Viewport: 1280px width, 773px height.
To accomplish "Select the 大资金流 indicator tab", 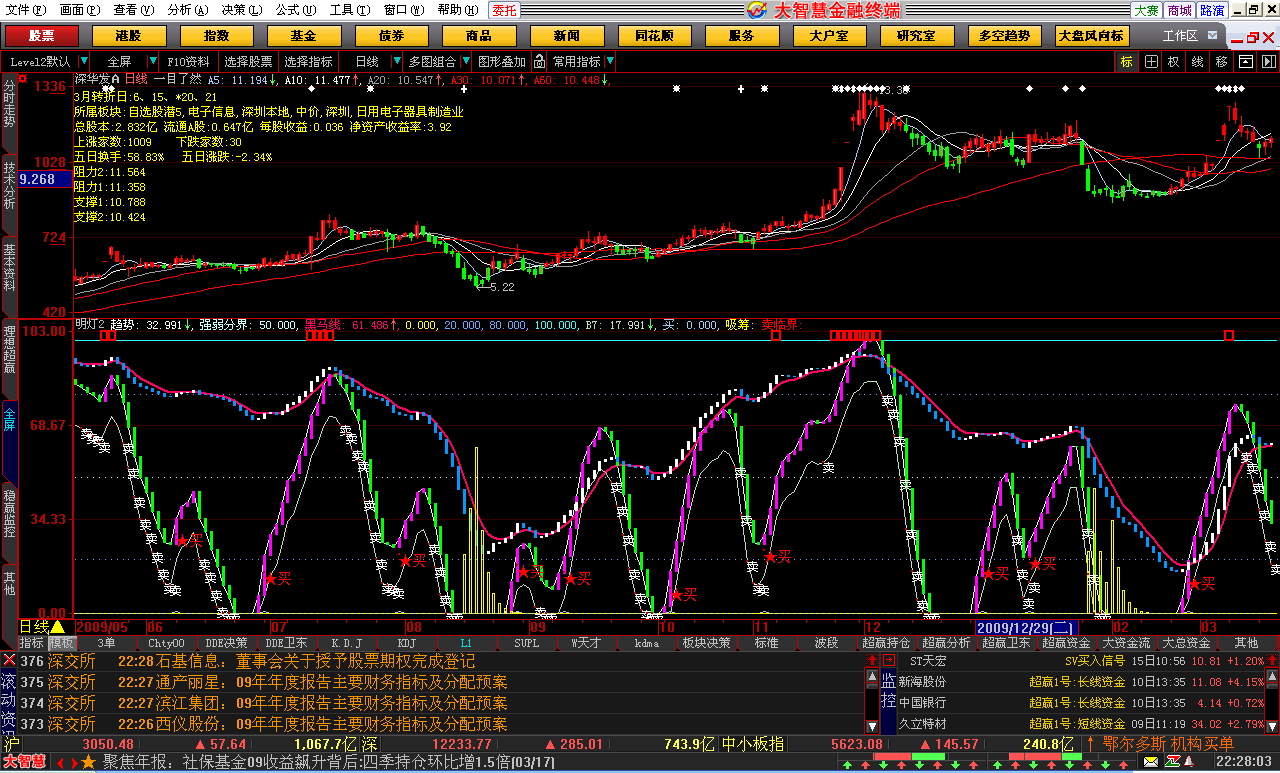I will [1126, 642].
